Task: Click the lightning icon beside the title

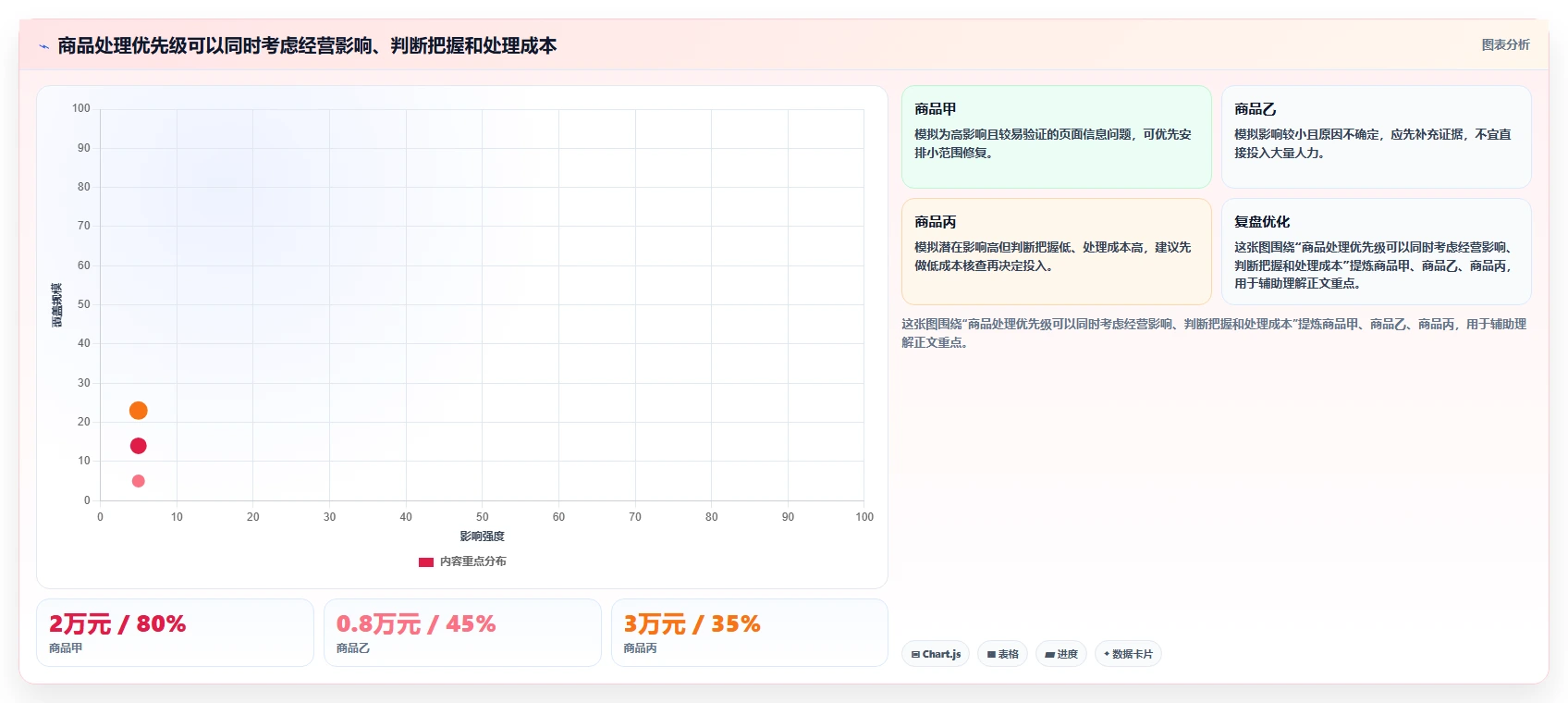Action: click(43, 46)
